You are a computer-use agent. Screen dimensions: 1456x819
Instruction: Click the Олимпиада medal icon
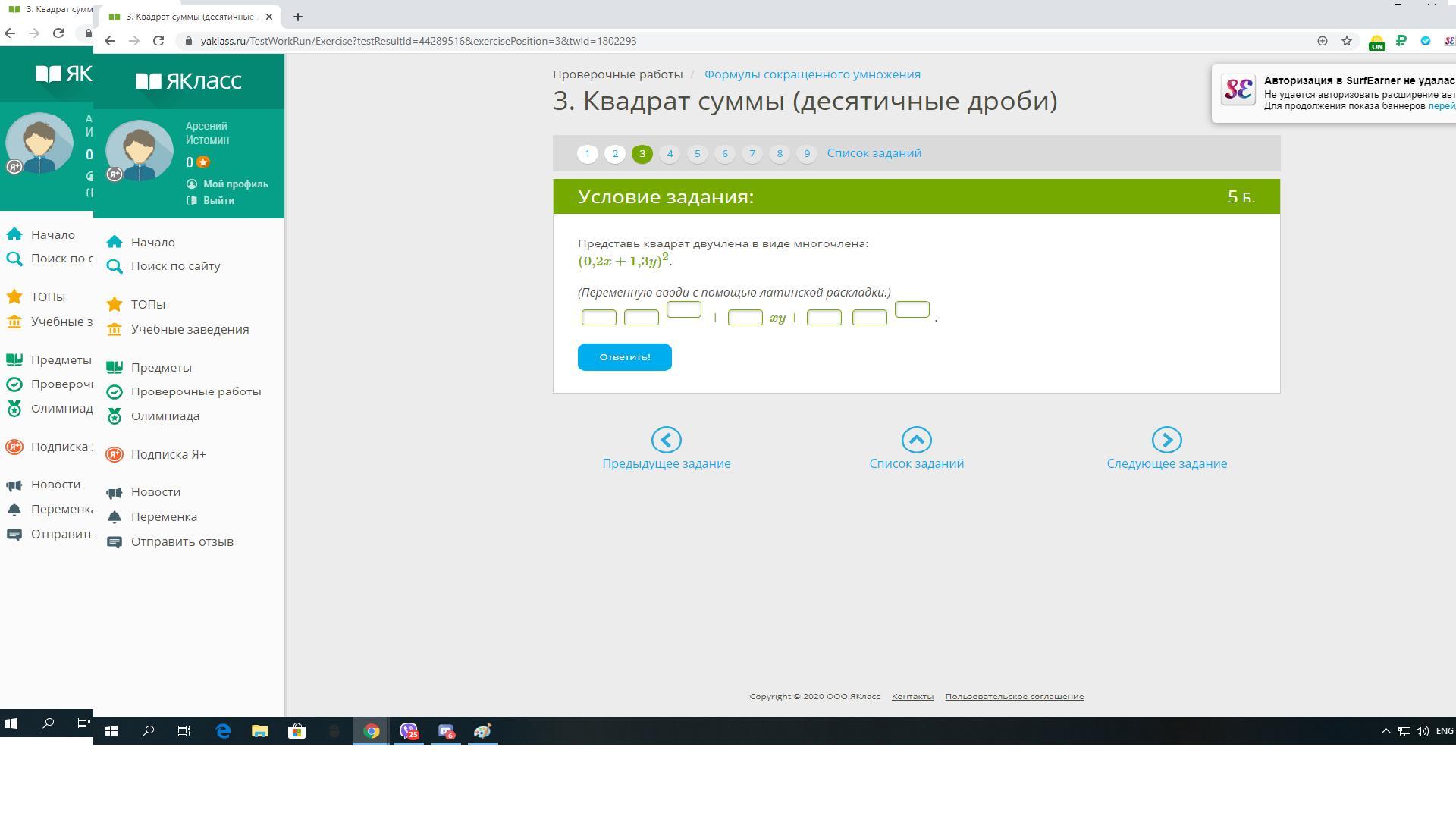click(x=115, y=416)
